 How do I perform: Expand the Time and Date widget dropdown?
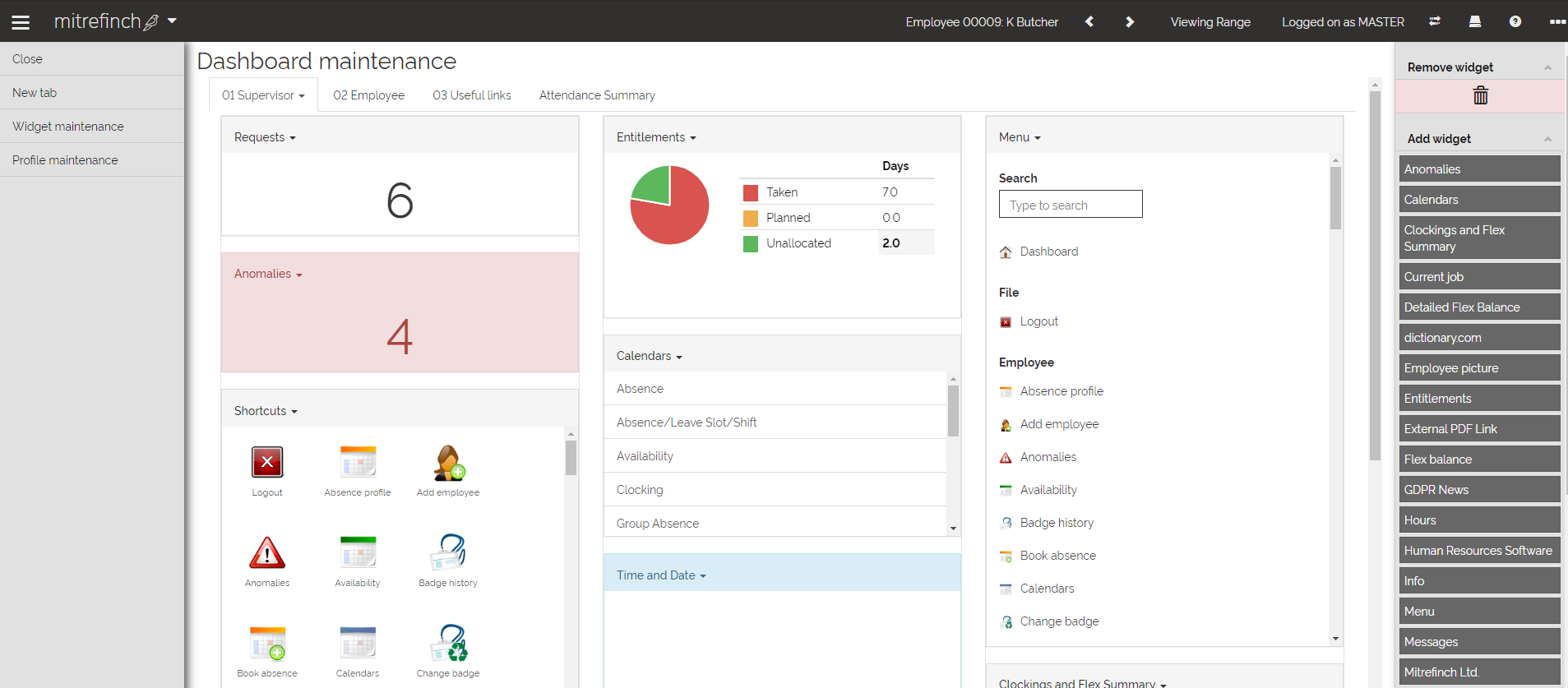[703, 576]
